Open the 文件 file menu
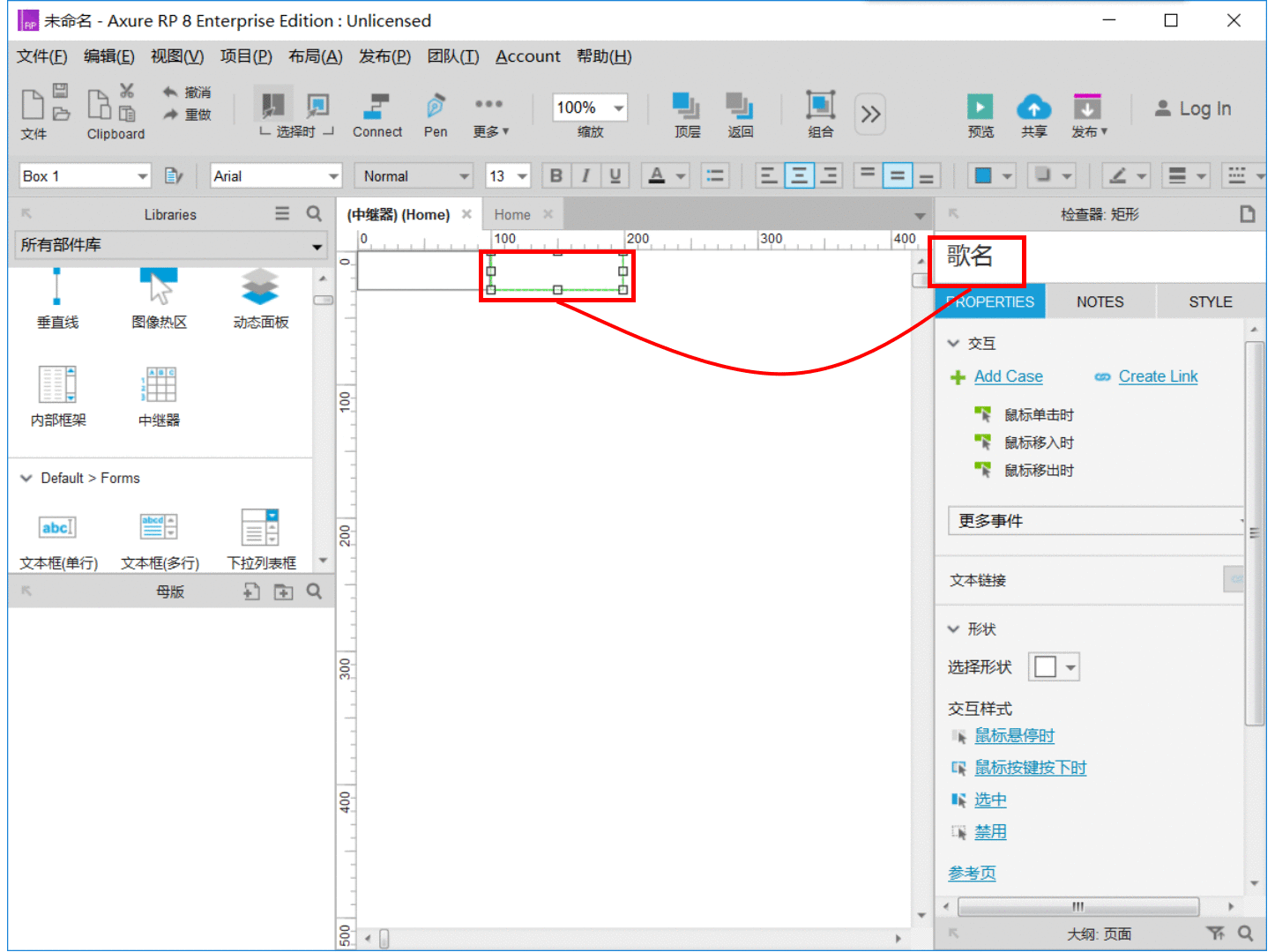 coord(41,56)
